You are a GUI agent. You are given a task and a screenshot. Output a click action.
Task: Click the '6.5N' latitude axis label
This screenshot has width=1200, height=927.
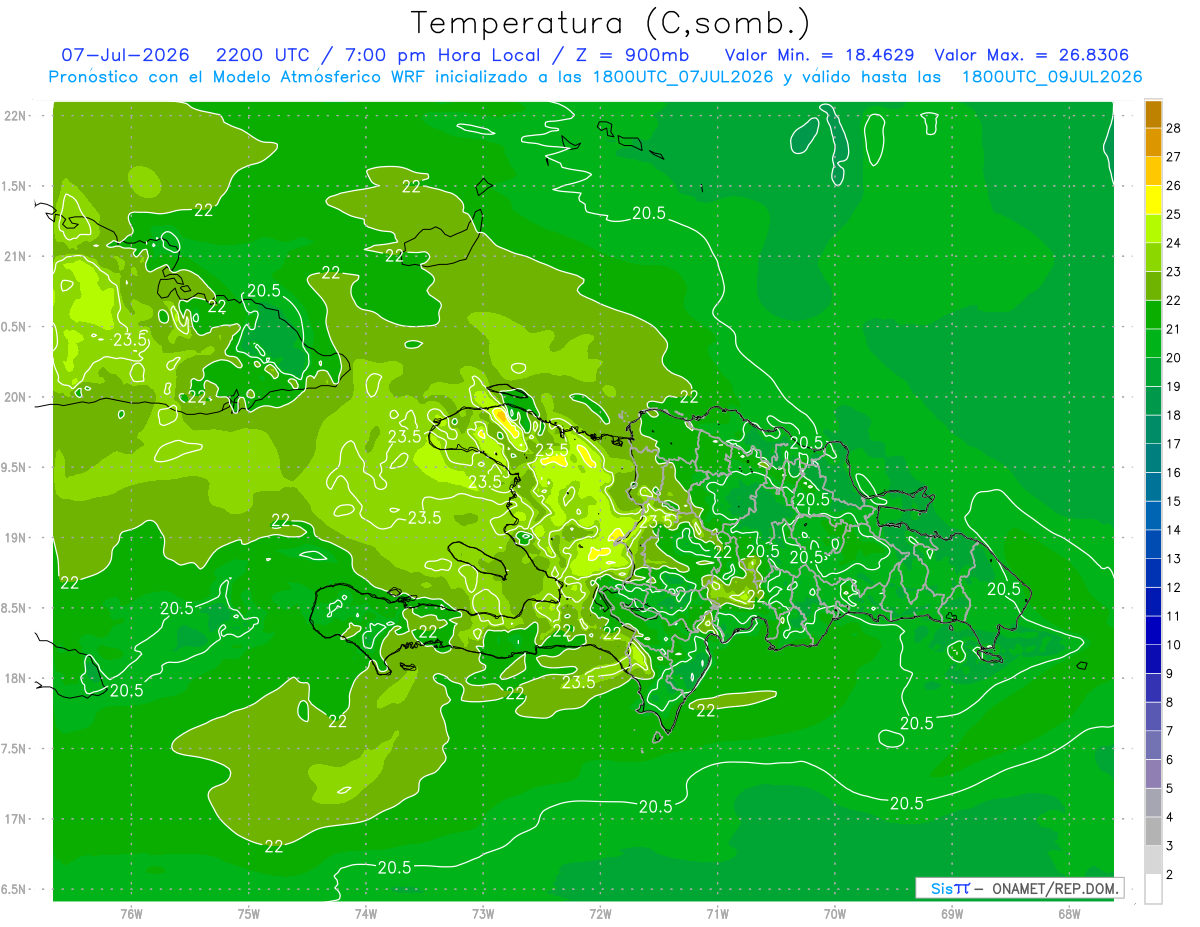pos(15,890)
